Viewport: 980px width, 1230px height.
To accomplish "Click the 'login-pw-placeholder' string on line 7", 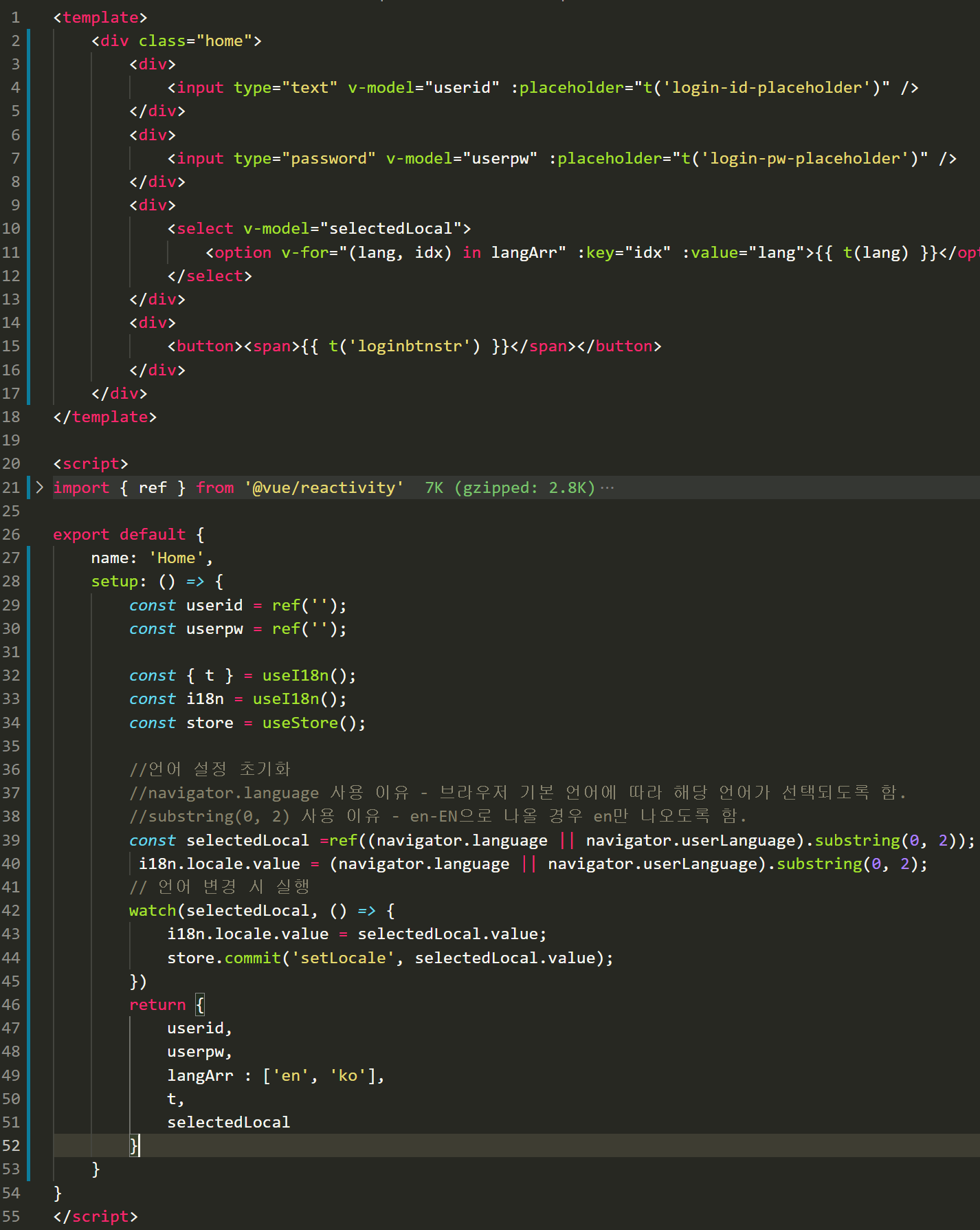I will coord(810,158).
